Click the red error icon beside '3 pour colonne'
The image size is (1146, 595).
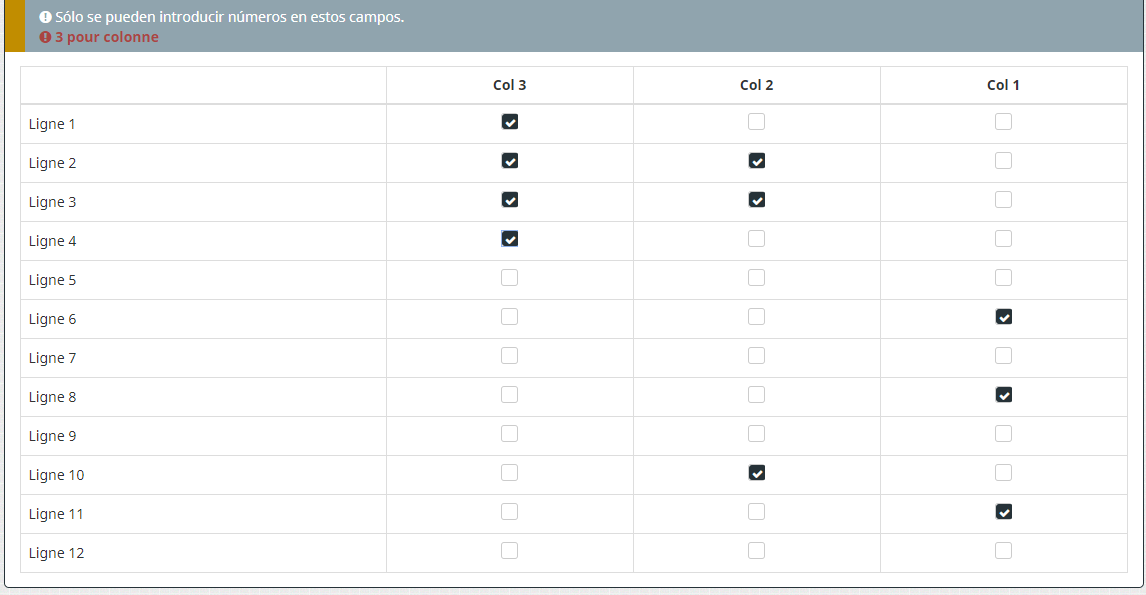tap(45, 37)
